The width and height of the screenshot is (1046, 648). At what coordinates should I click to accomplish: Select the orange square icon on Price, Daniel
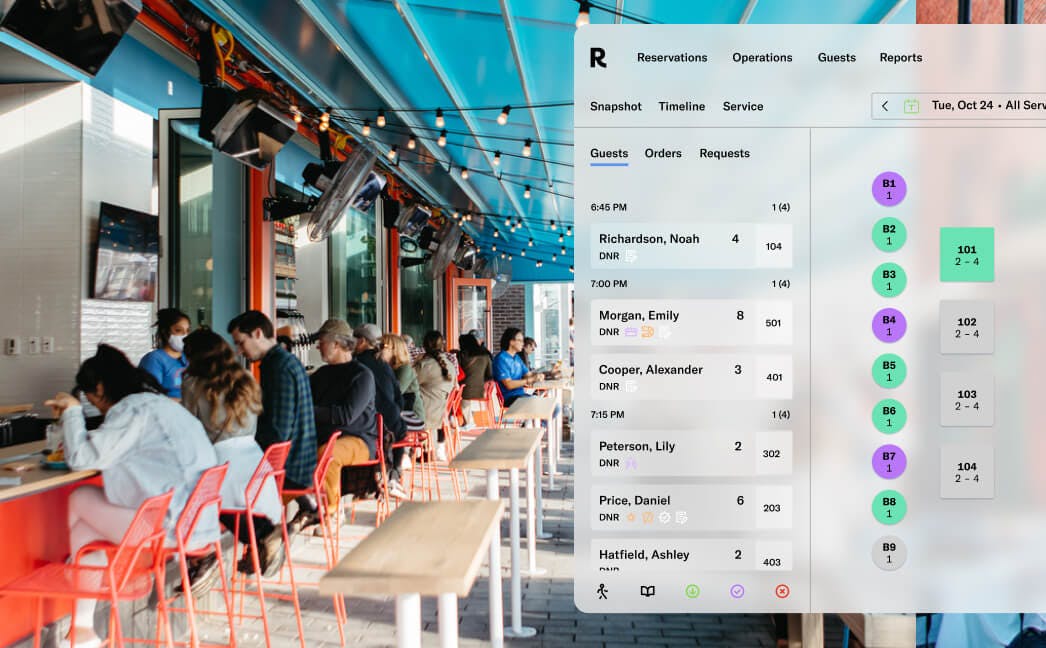pos(647,517)
